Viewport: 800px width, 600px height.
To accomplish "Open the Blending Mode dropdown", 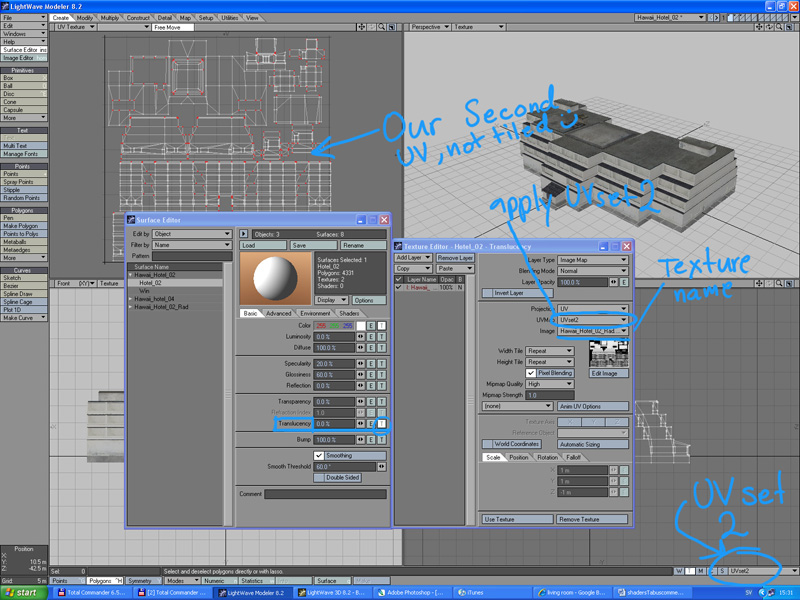I will pos(593,271).
